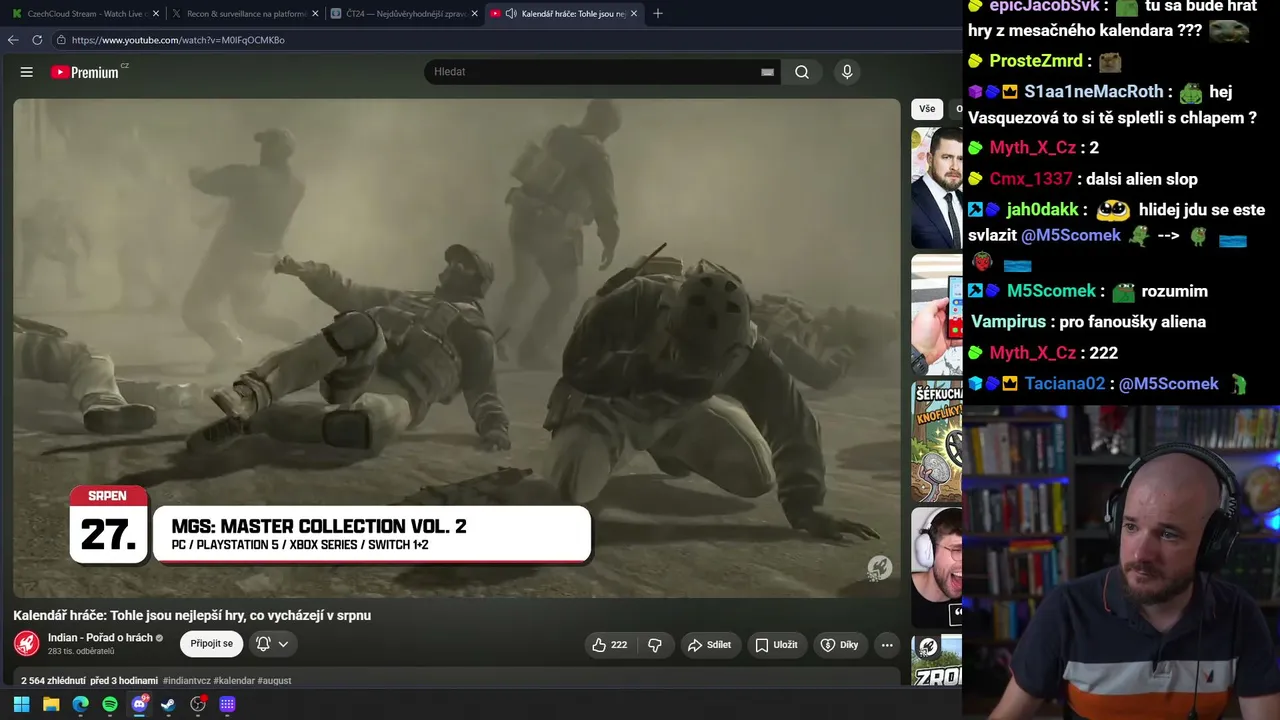
Task: View site info icon beside the URL
Action: pos(61,40)
